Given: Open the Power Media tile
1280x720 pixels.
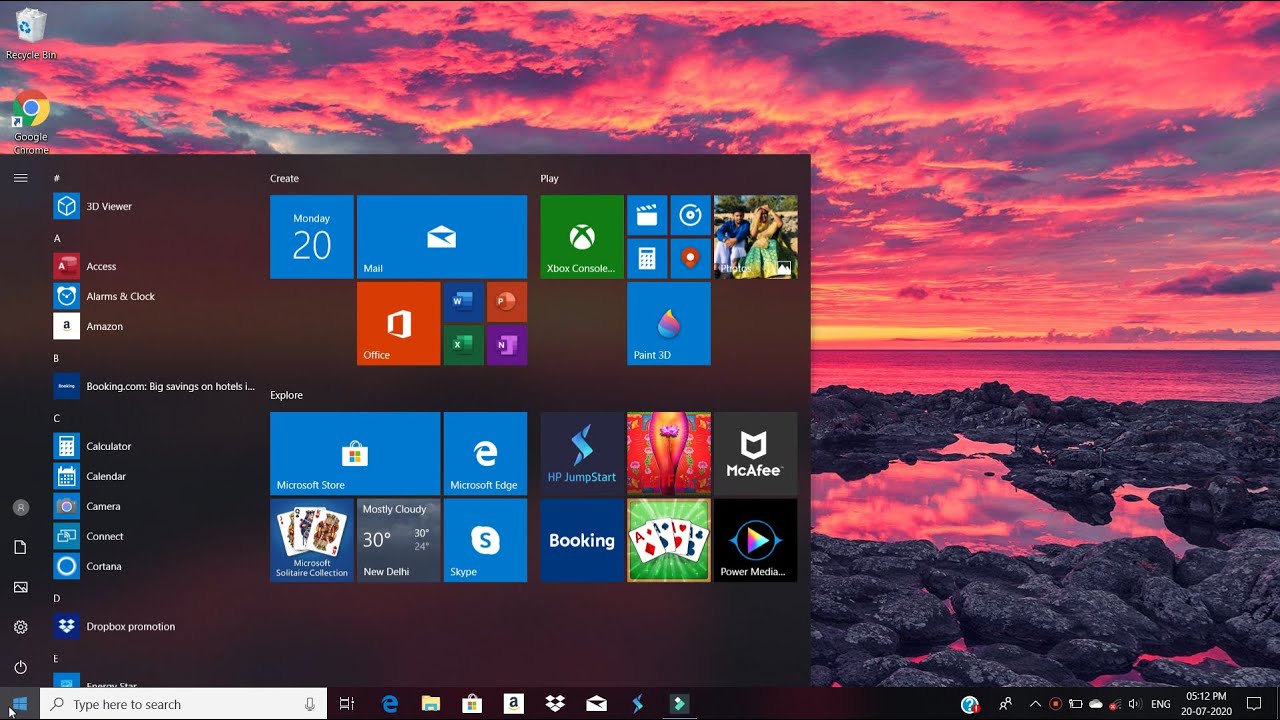Looking at the screenshot, I should click(756, 540).
